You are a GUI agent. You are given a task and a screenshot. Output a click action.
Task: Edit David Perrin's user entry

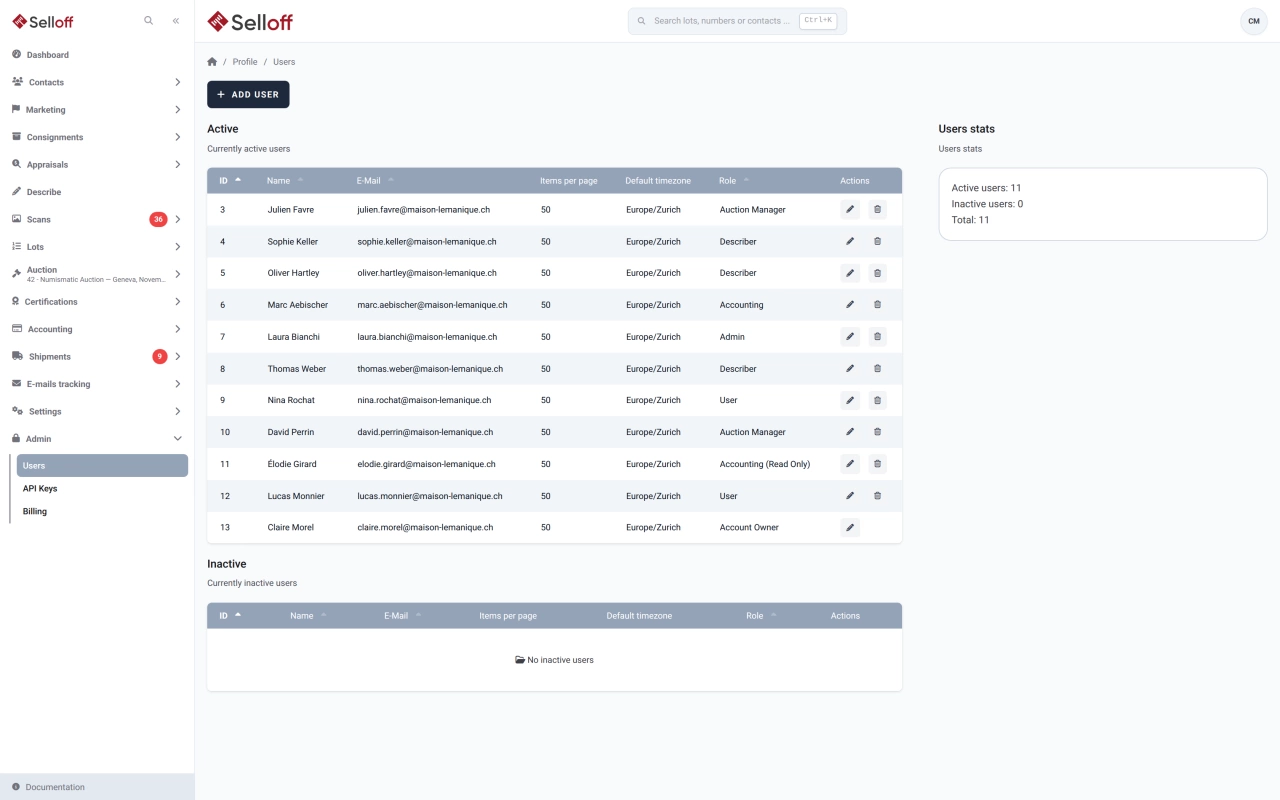[x=850, y=432]
